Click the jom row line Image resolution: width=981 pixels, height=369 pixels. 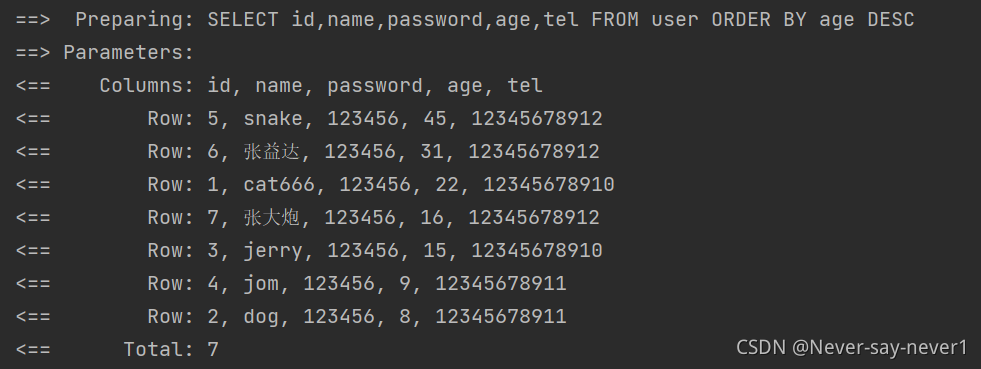pos(291,284)
